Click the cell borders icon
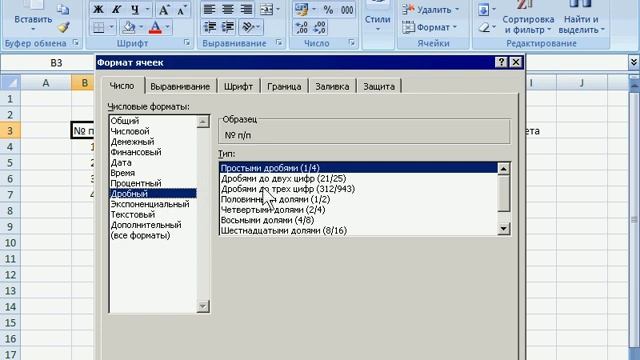The width and height of the screenshot is (640, 360). [98, 27]
